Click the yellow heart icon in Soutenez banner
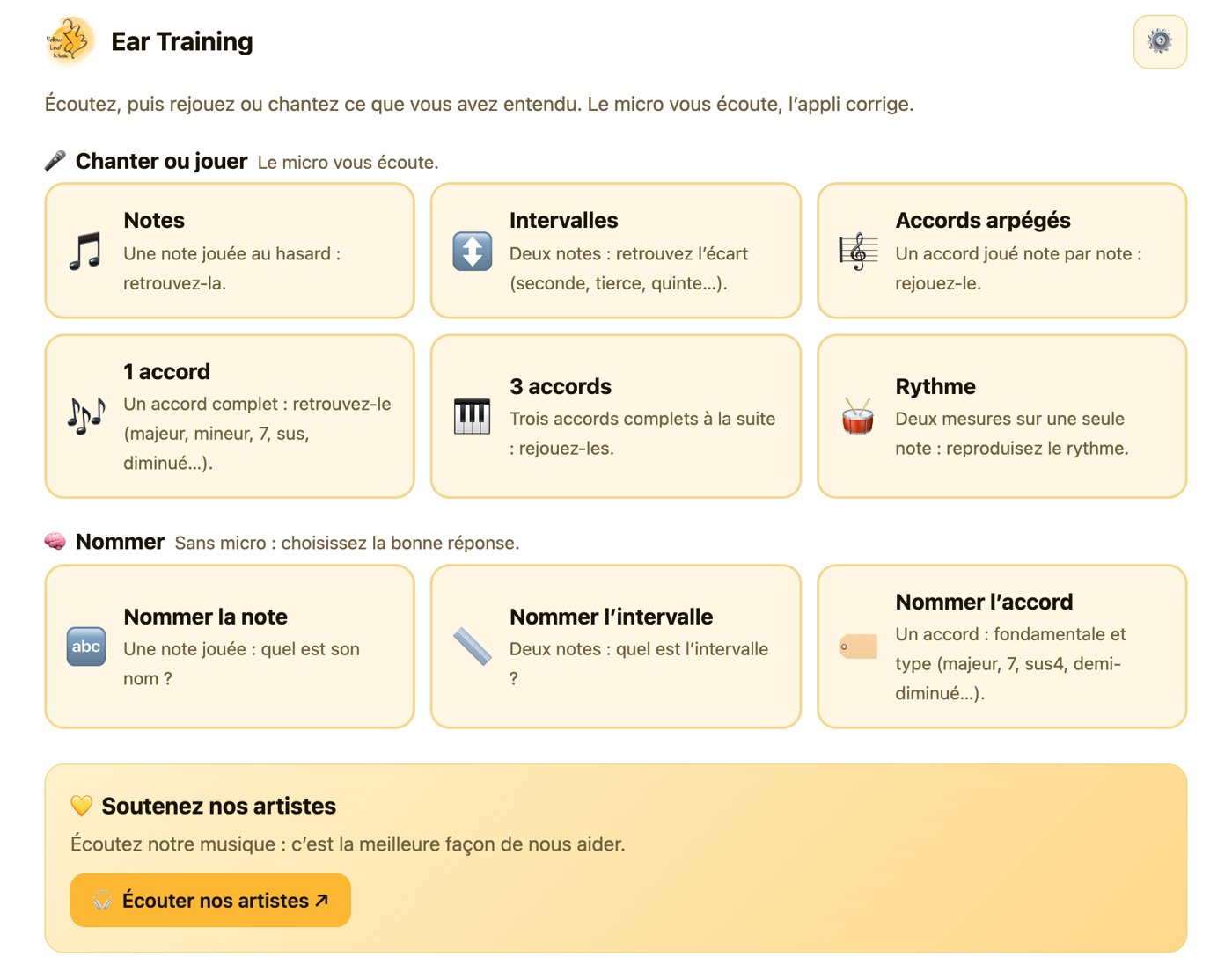This screenshot has width=1232, height=979. pos(81,806)
